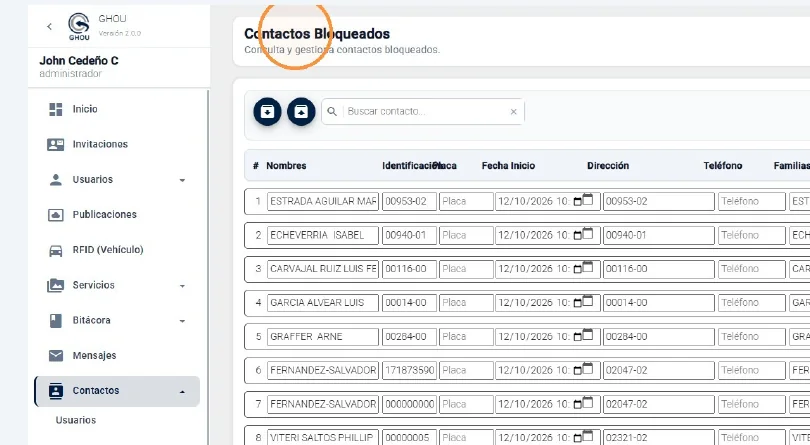Image resolution: width=810 pixels, height=445 pixels.
Task: Click the Dirección column header
Action: 608,166
